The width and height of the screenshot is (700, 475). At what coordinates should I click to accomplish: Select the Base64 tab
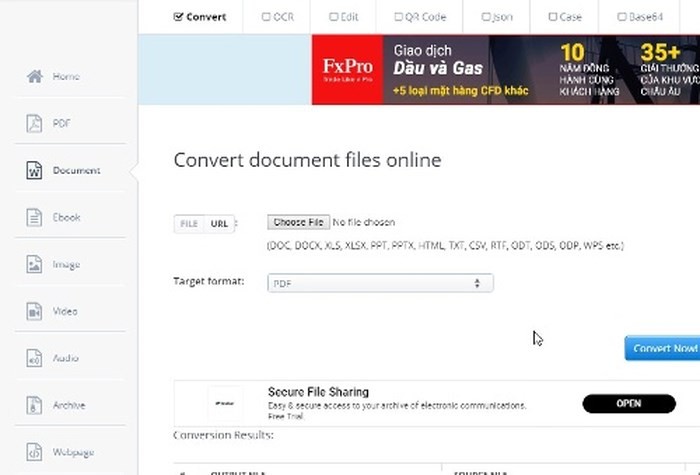click(x=636, y=17)
